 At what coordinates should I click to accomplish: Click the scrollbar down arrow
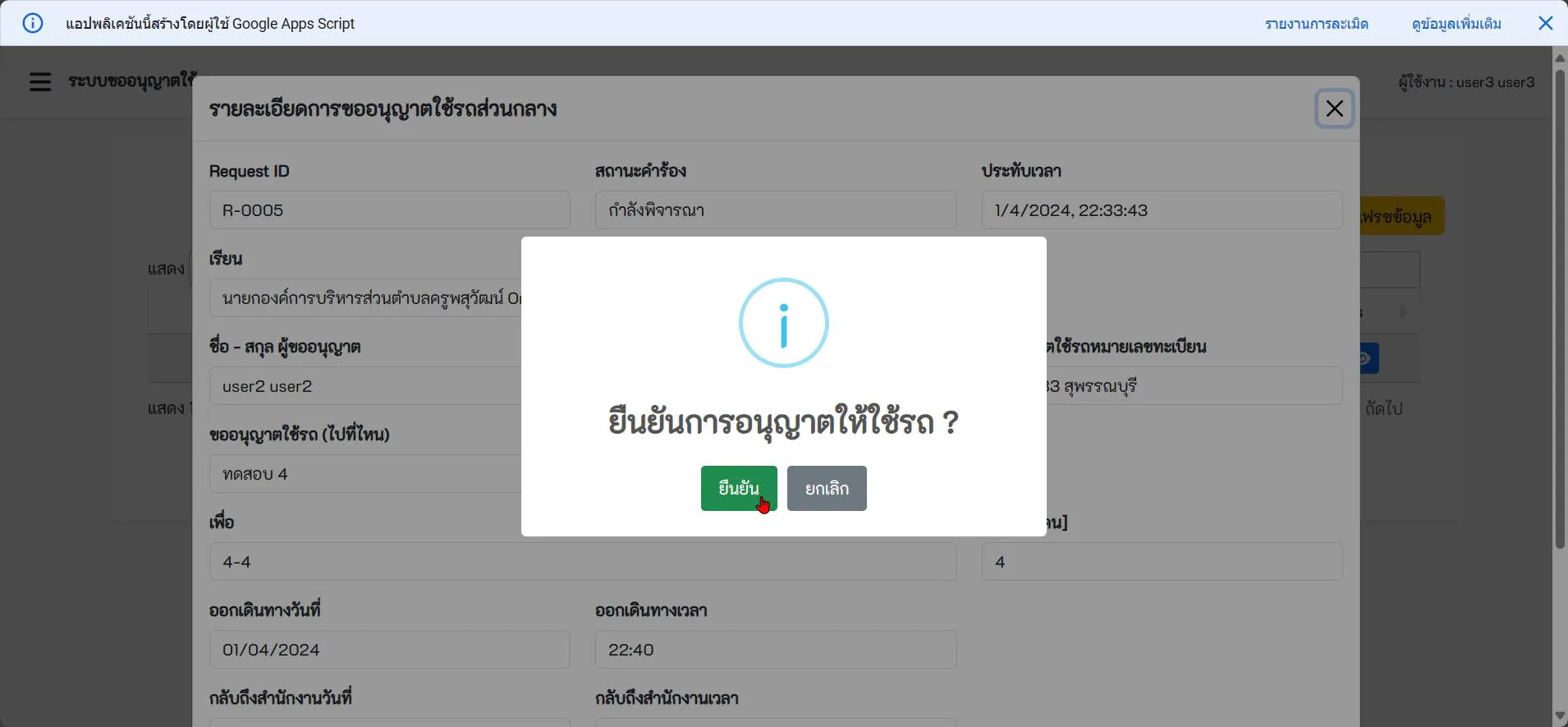point(1560,716)
